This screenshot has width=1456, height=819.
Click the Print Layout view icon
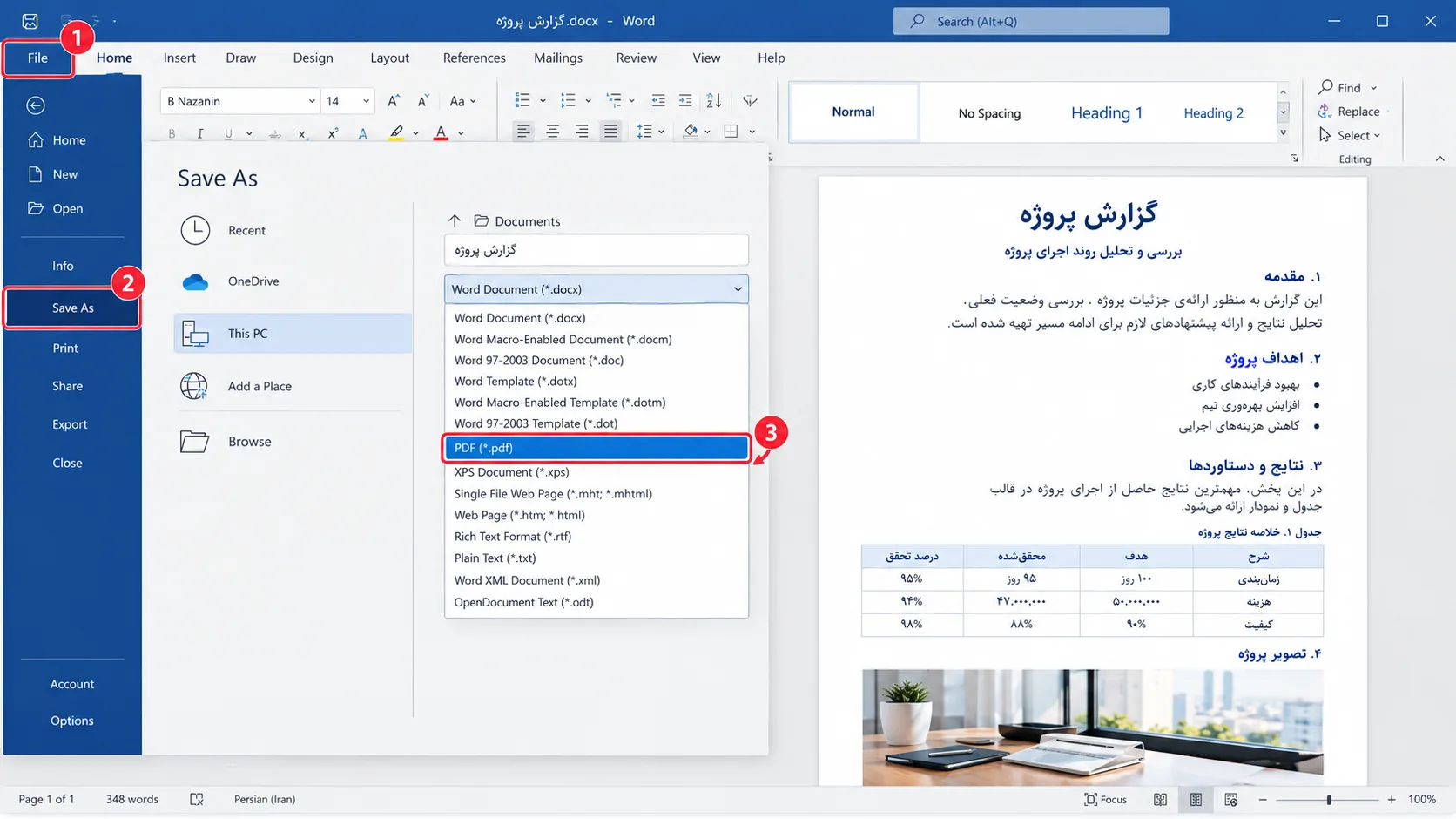[1196, 799]
